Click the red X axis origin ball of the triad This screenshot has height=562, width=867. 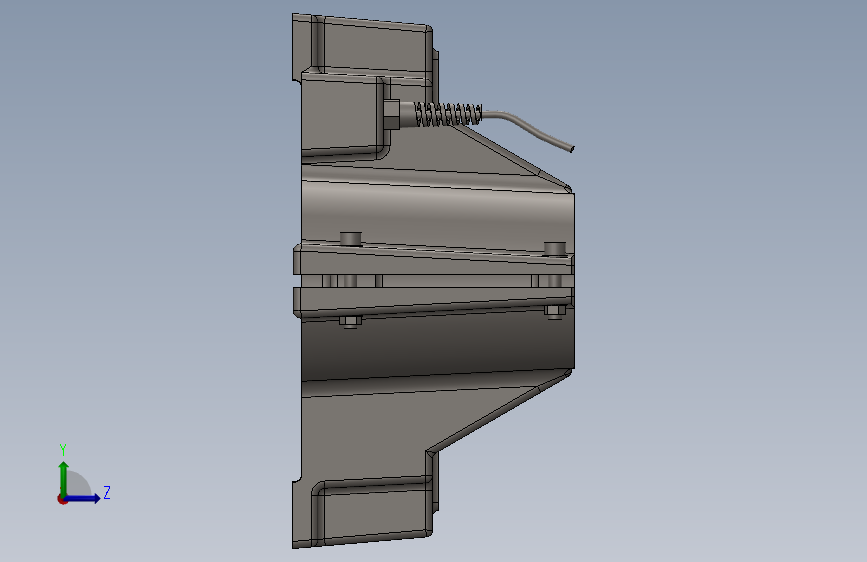pos(62,499)
